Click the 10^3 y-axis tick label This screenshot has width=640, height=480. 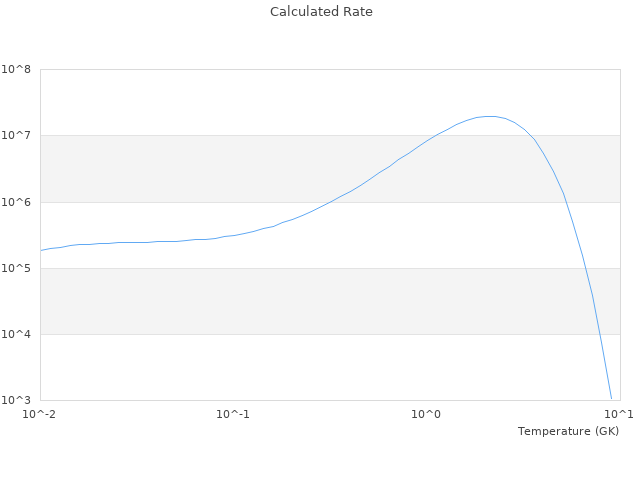click(17, 400)
